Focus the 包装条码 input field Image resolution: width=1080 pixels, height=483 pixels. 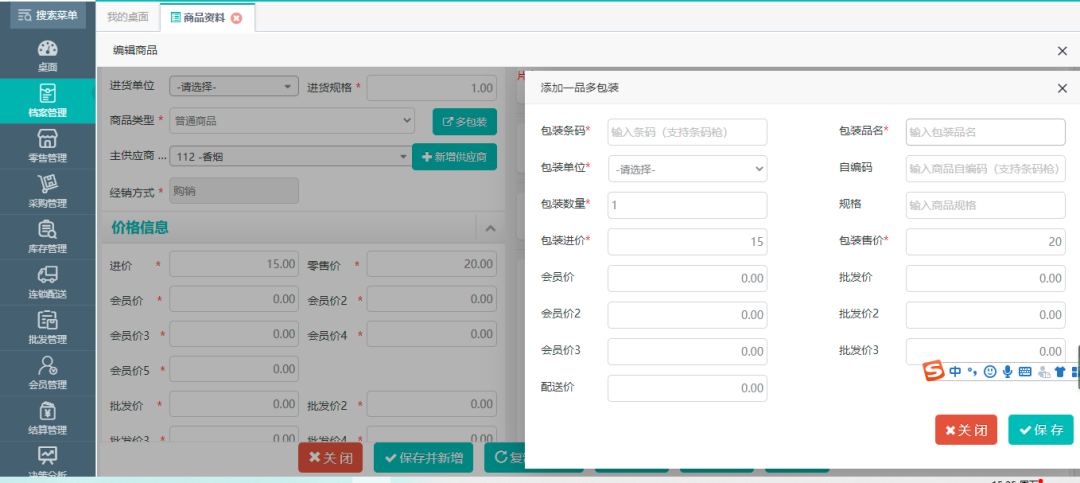click(x=687, y=132)
